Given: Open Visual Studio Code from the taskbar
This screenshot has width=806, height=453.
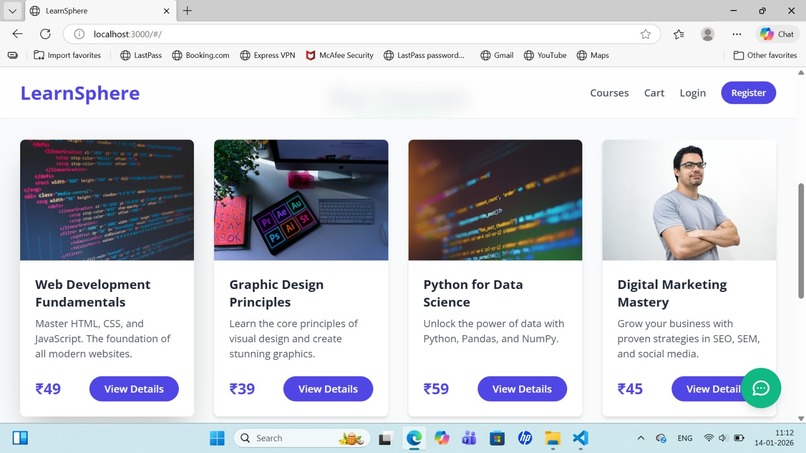Looking at the screenshot, I should tap(580, 438).
